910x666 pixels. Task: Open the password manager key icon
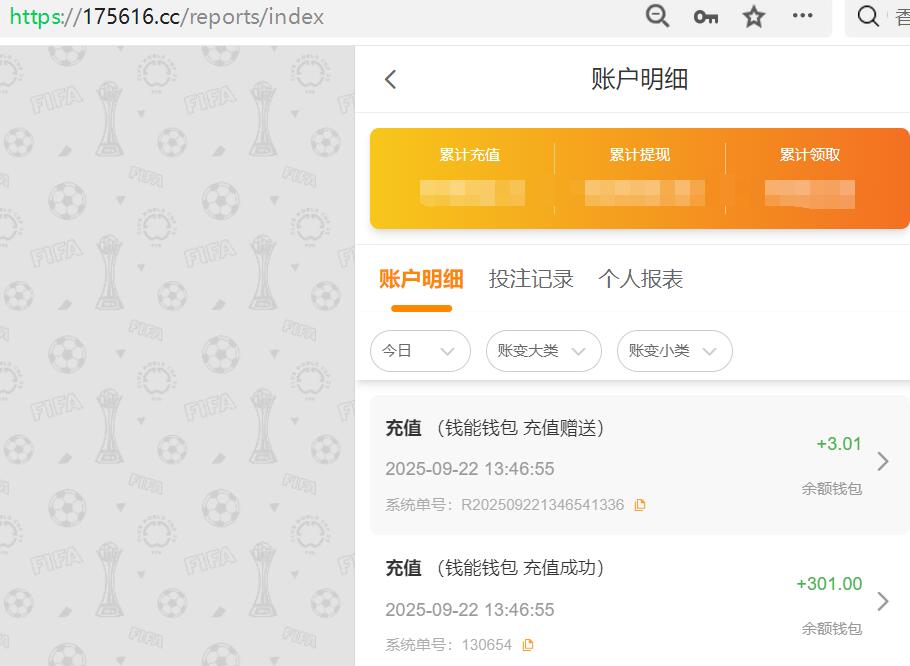click(705, 17)
